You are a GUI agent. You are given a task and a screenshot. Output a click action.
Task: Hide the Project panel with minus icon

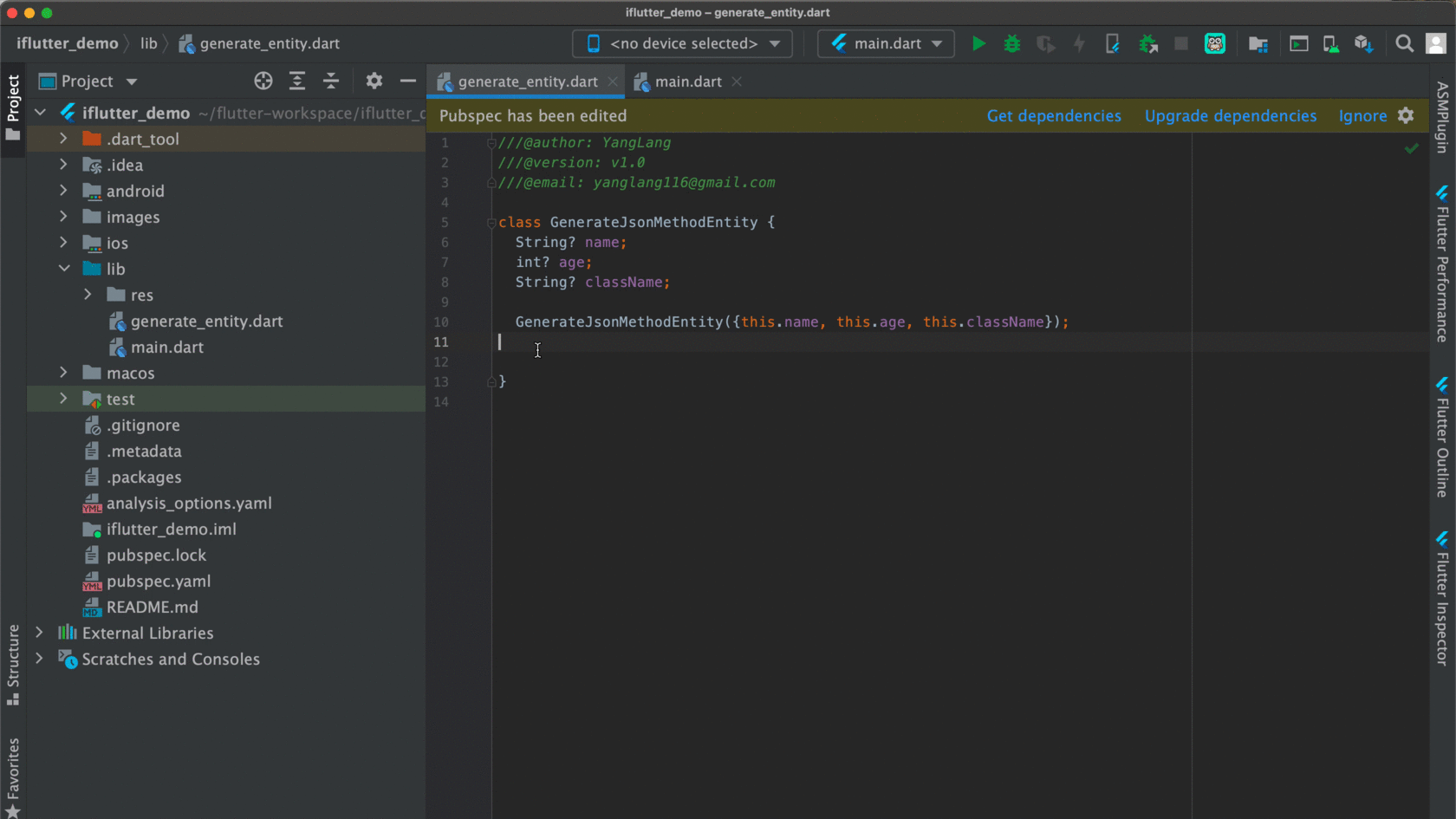(x=408, y=81)
